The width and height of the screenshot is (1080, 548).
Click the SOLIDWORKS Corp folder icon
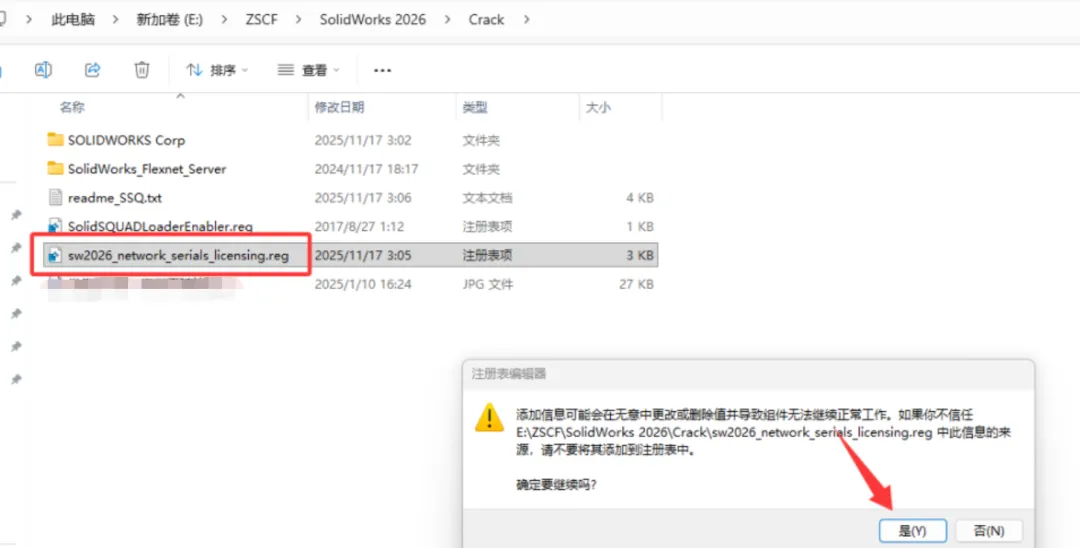coord(55,140)
